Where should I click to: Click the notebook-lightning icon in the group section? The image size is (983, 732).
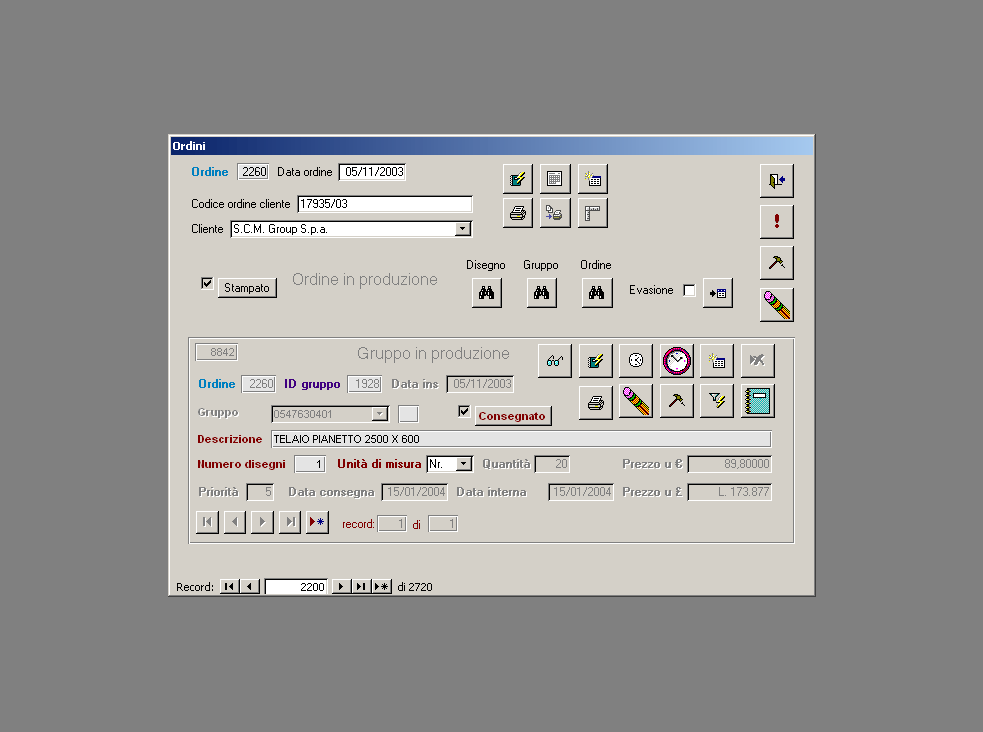click(596, 360)
